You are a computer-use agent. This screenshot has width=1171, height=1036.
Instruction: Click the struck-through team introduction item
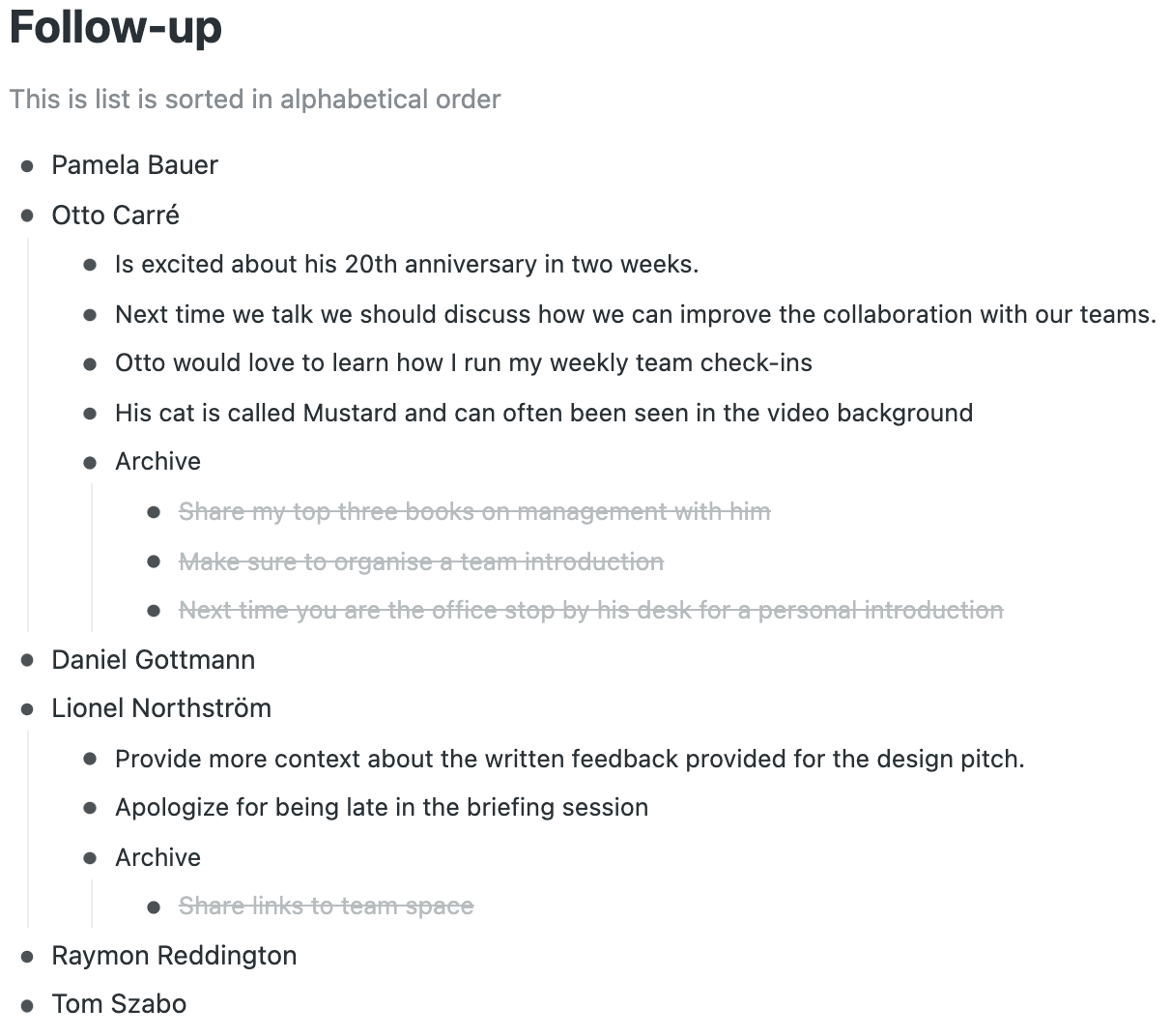pyautogui.click(x=421, y=562)
